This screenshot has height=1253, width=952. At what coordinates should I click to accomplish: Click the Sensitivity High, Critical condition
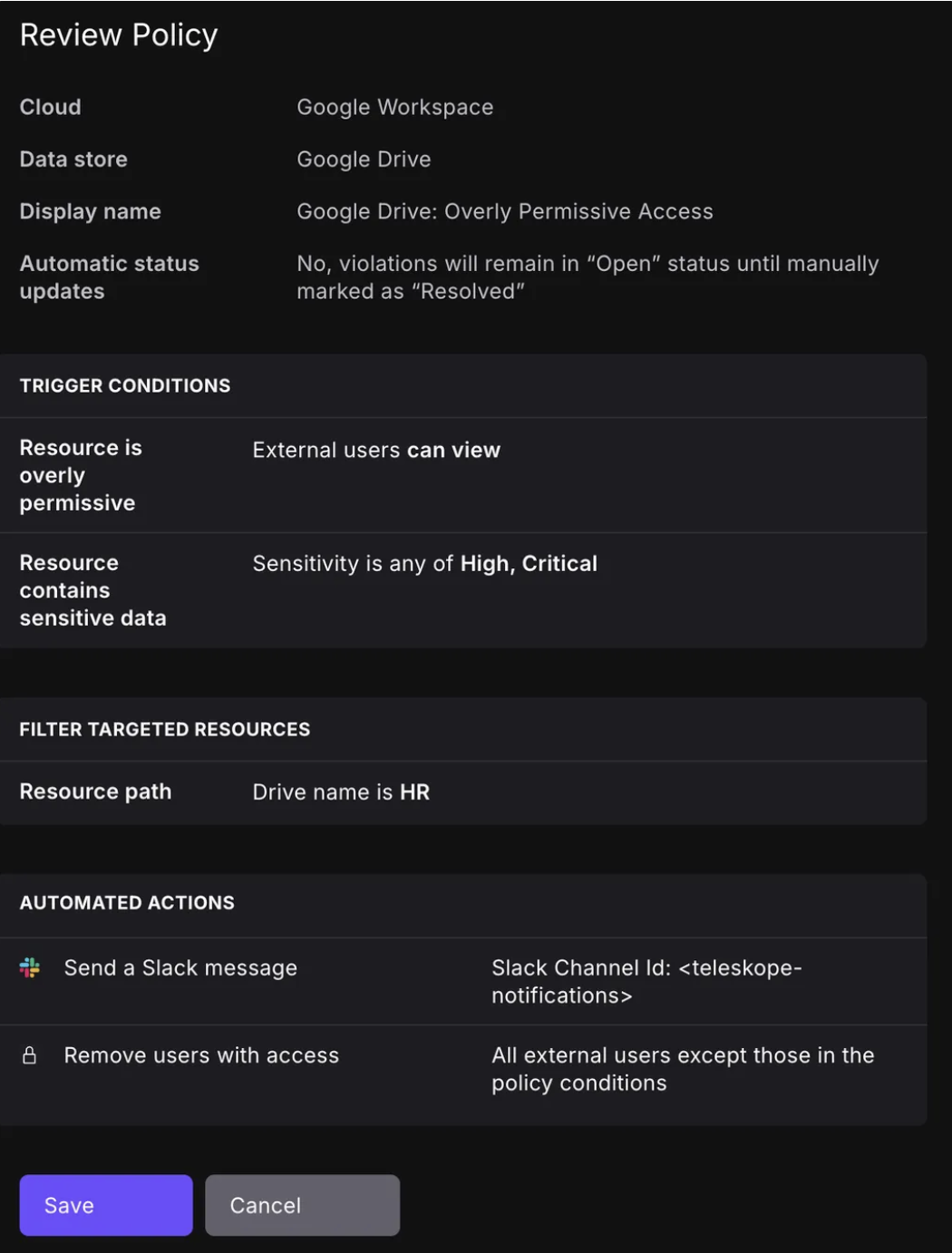[x=424, y=563]
